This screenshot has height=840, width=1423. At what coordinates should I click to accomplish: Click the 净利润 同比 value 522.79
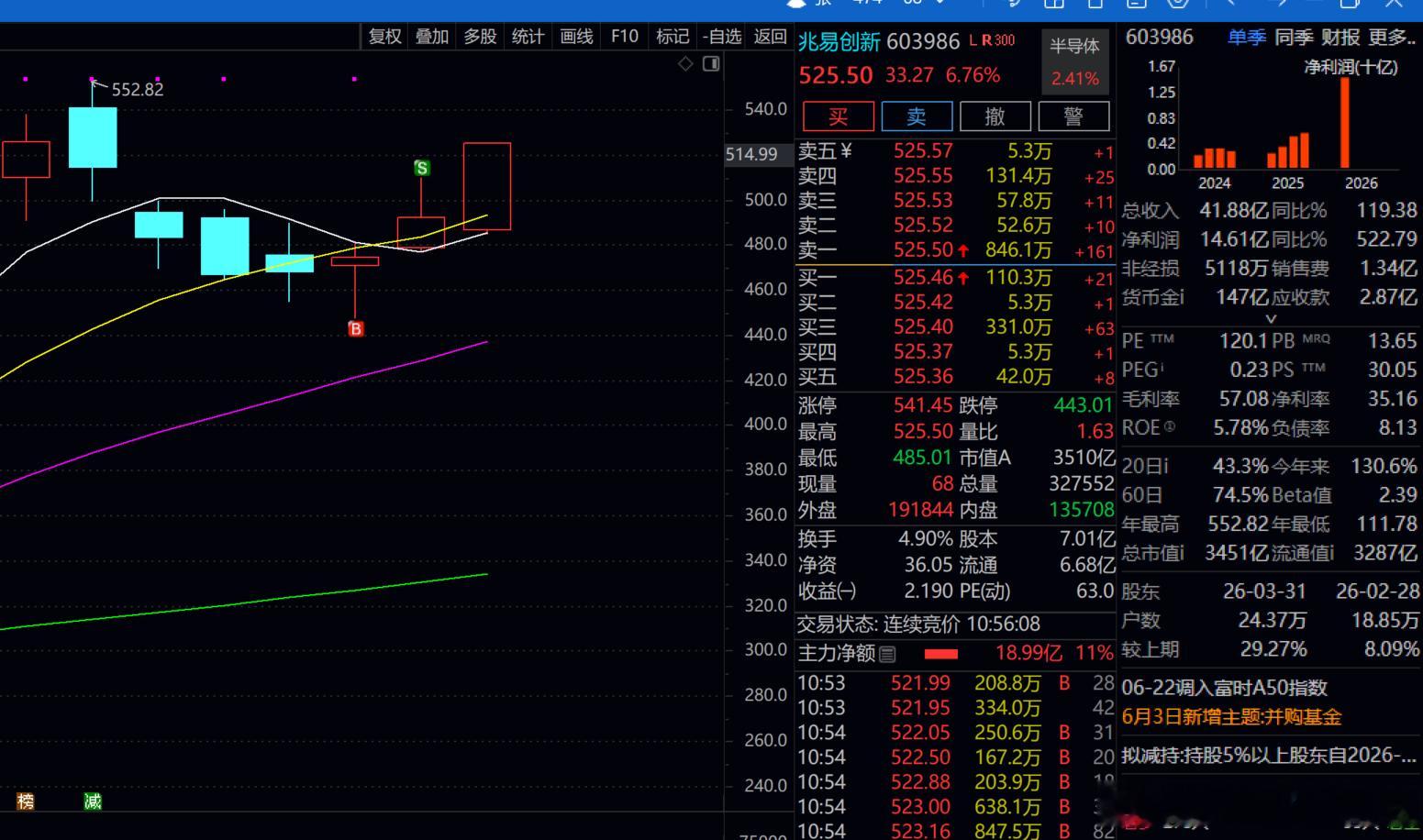tap(1387, 239)
